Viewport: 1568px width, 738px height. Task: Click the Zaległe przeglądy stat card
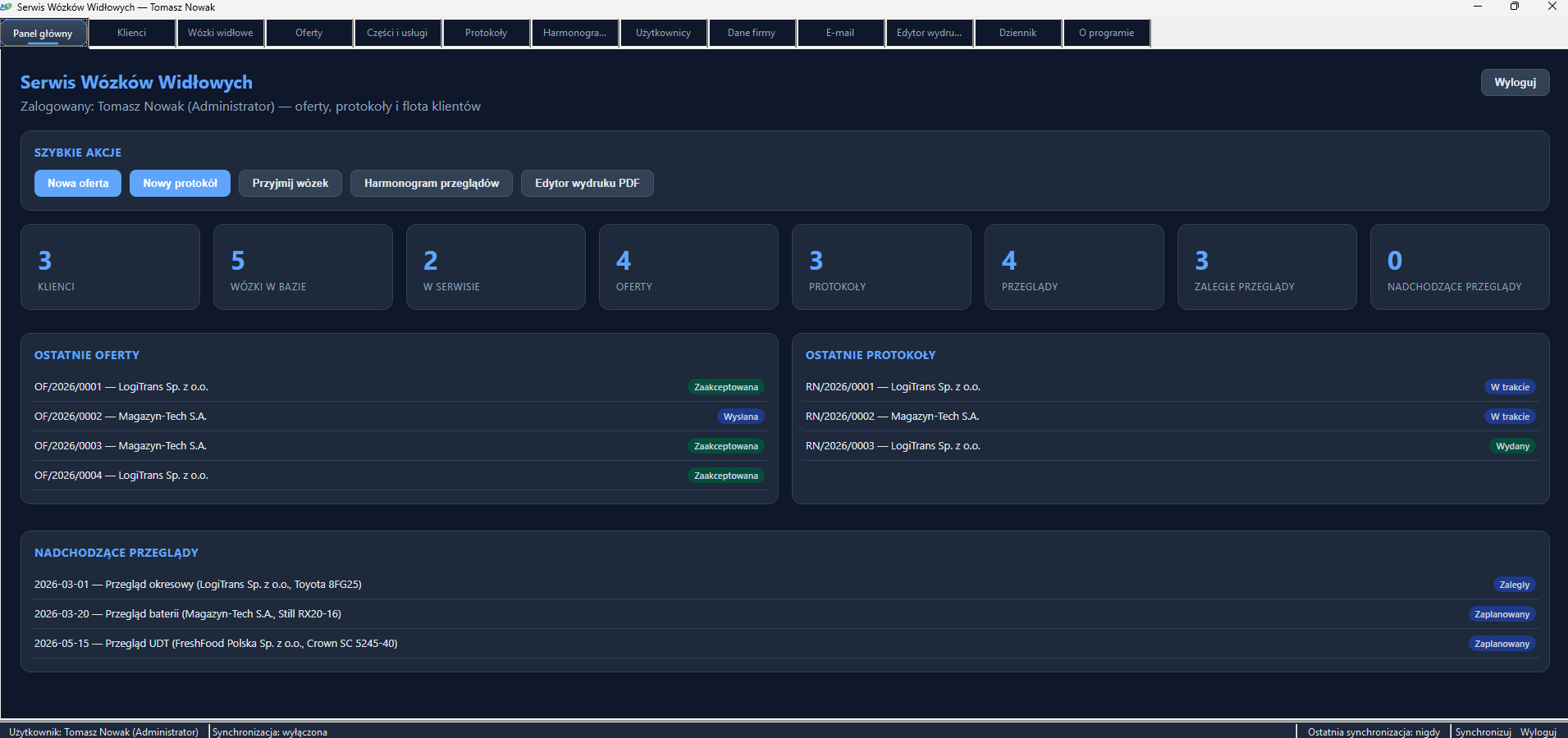(x=1268, y=267)
